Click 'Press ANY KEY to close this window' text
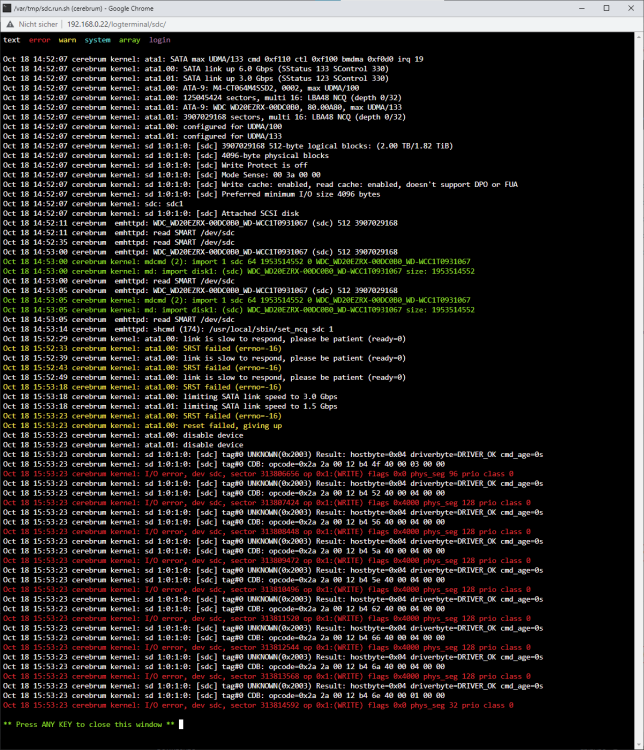The height and width of the screenshot is (750, 644). [89, 724]
